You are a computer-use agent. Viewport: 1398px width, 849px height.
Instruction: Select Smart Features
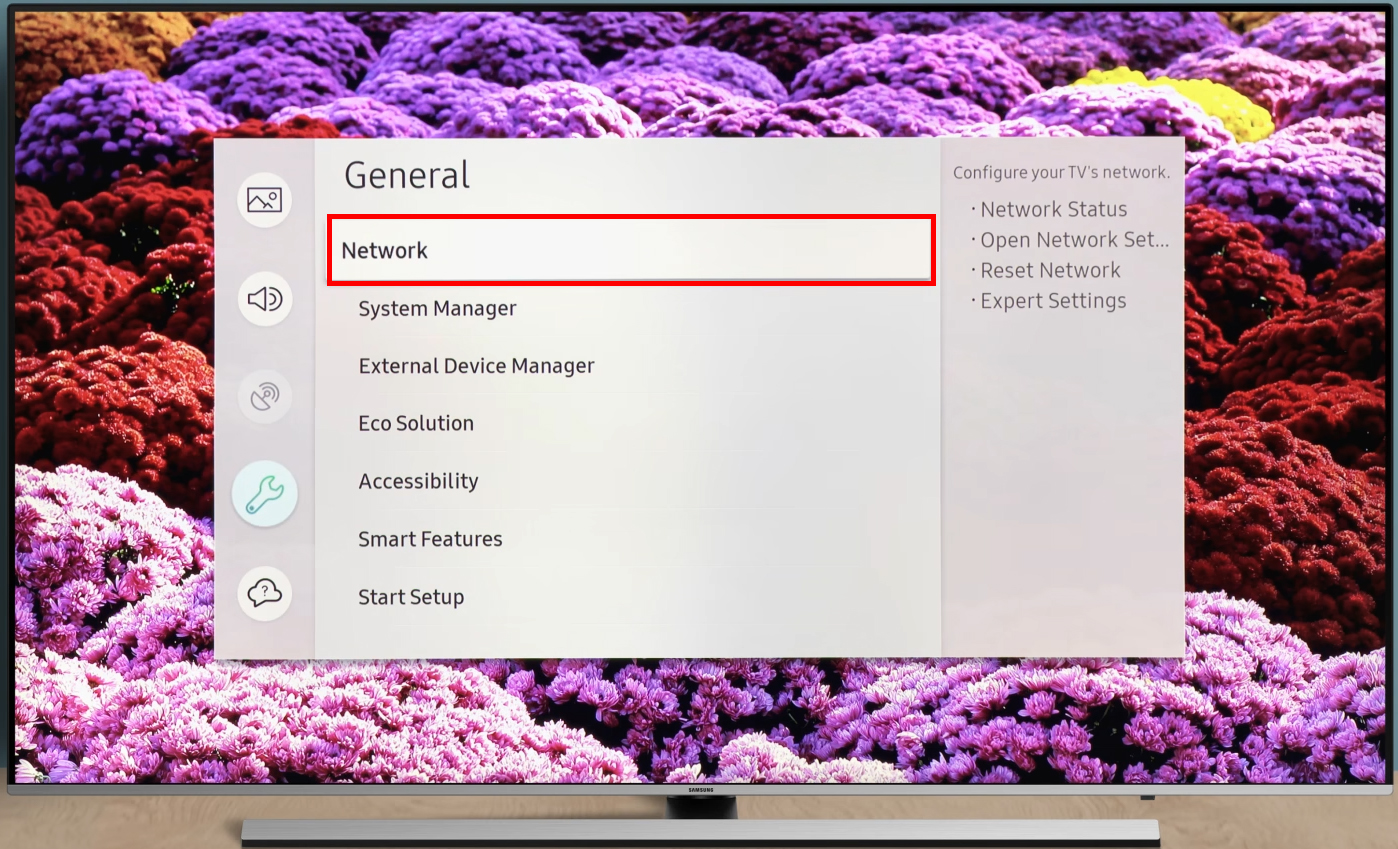(x=430, y=539)
